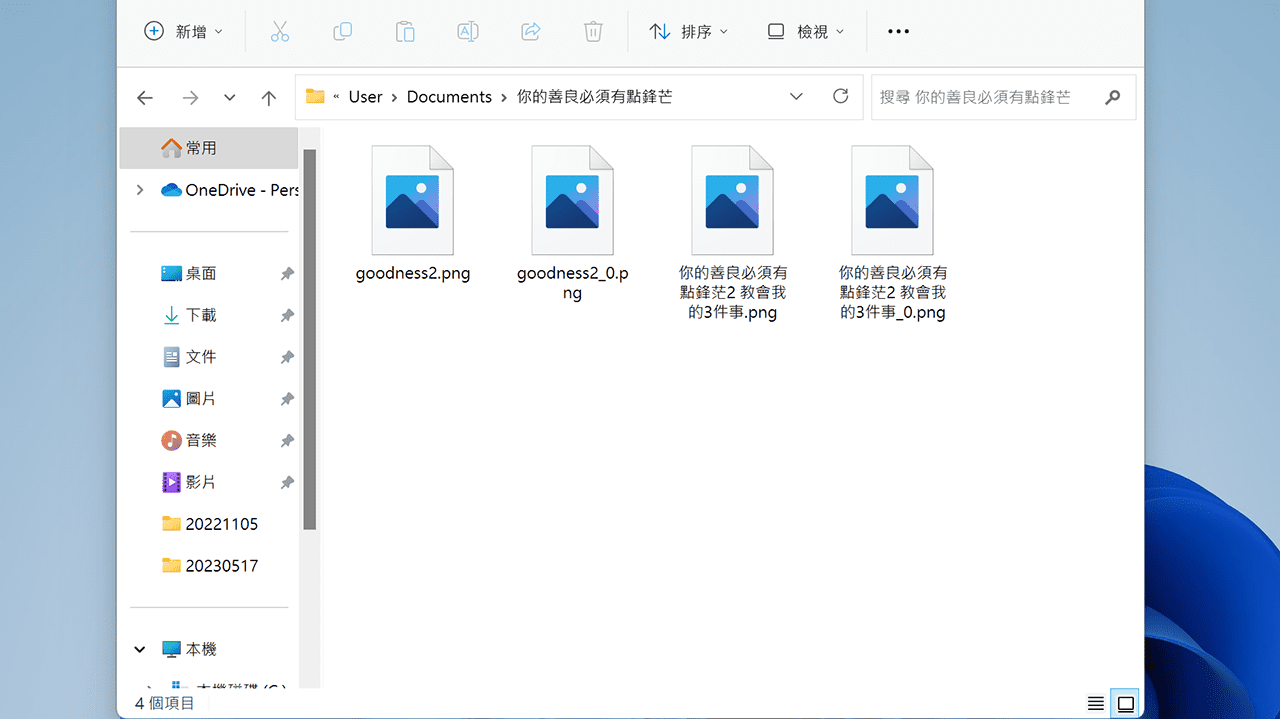Image resolution: width=1280 pixels, height=719 pixels.
Task: Open the Share icon
Action: pos(530,31)
